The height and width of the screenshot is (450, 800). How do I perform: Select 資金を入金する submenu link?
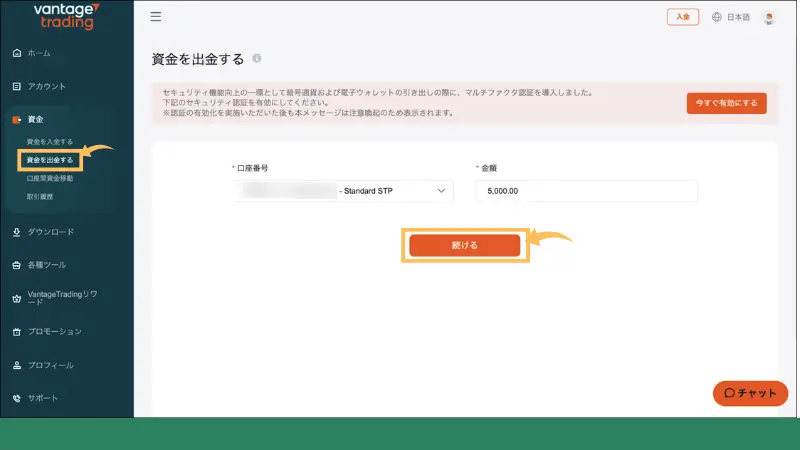[49, 142]
